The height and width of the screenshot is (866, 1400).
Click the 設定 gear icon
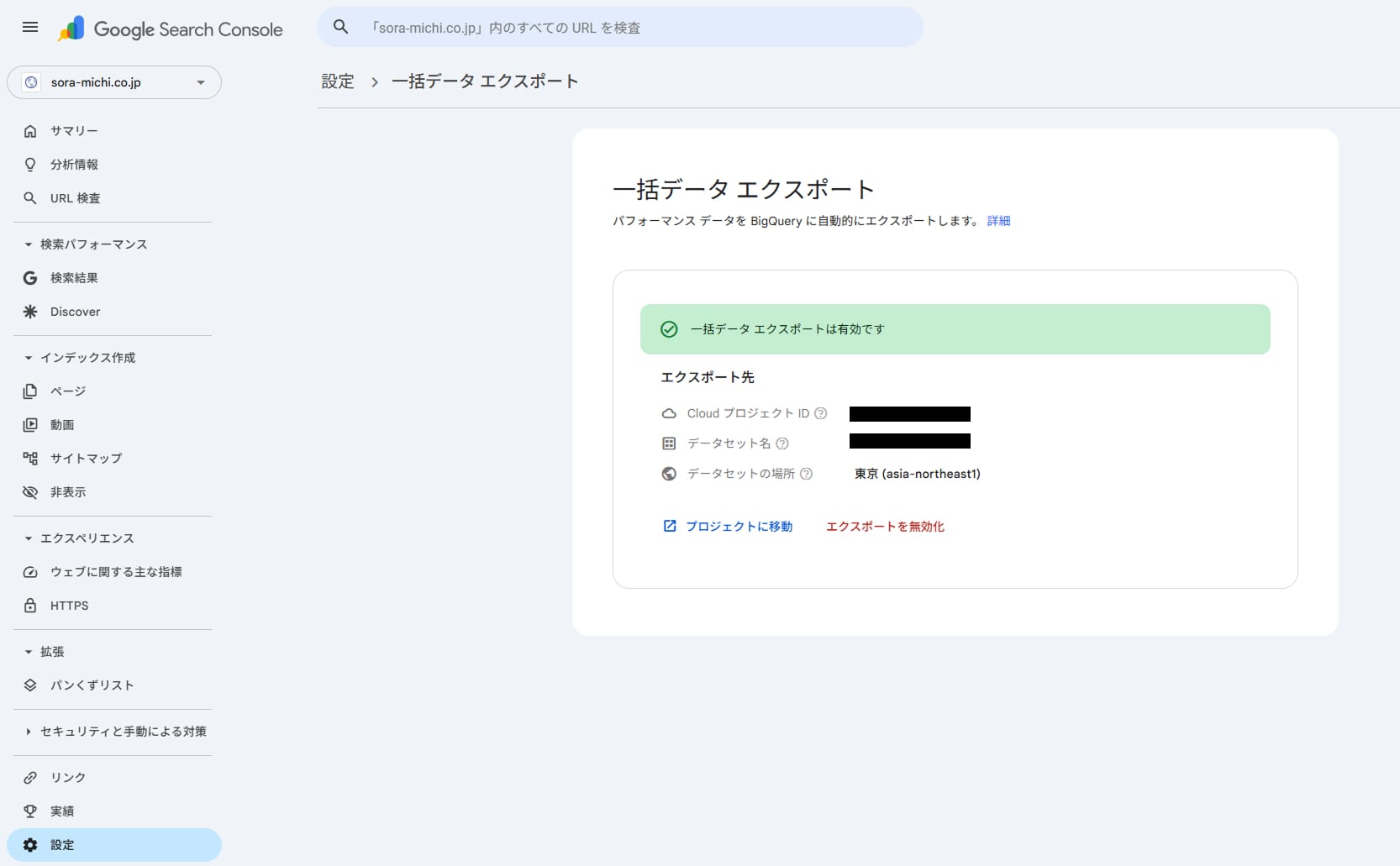coord(30,845)
